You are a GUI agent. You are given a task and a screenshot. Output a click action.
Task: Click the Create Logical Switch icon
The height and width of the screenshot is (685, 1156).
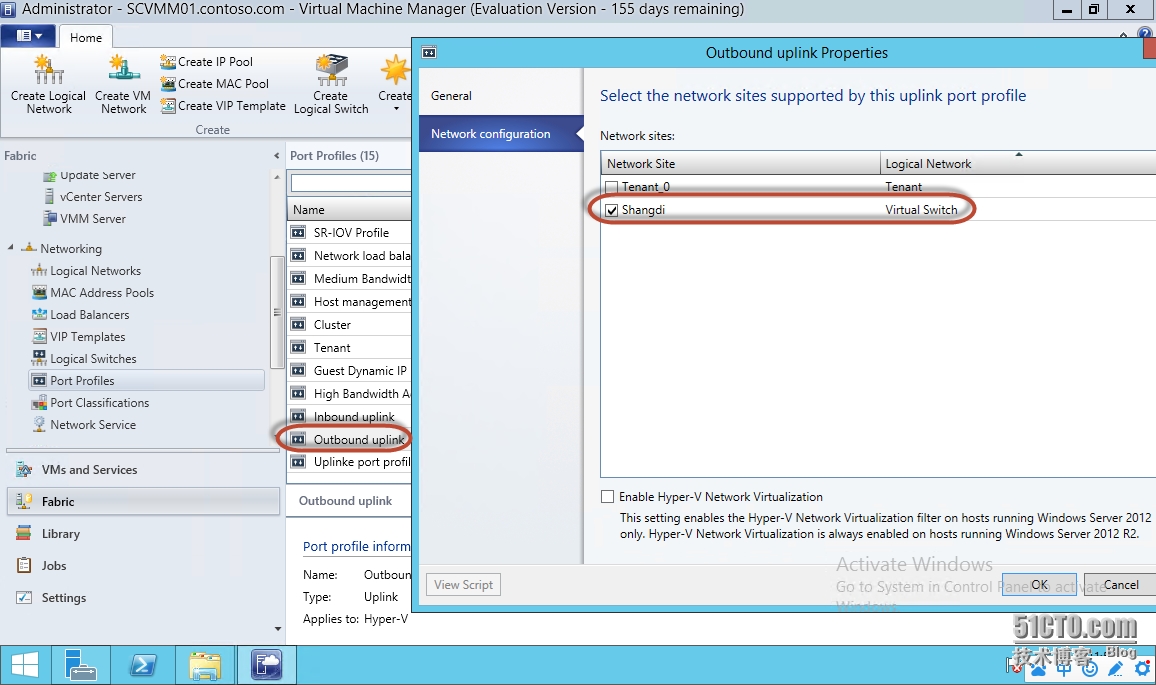coord(331,70)
